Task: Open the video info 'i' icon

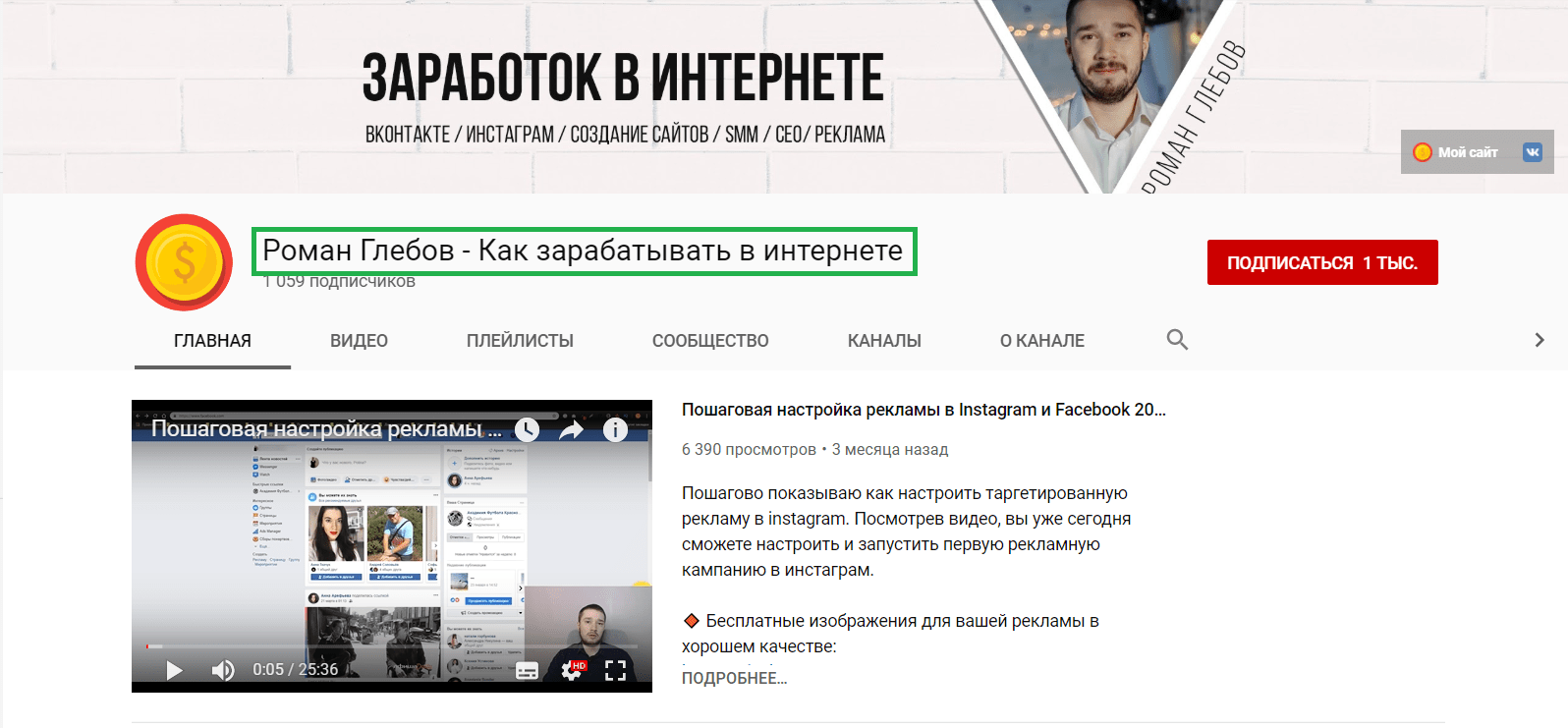Action: [615, 429]
